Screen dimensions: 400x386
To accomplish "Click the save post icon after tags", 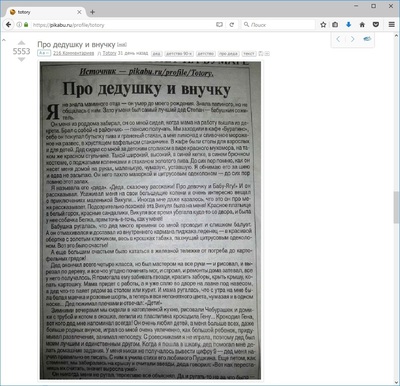I will coord(261,53).
